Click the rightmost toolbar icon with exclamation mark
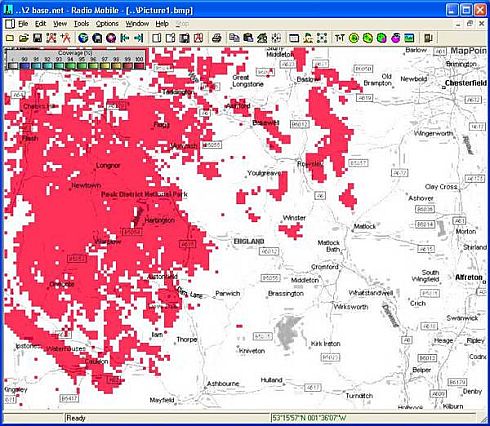Viewport: 490px width, 426px height. [x=428, y=38]
